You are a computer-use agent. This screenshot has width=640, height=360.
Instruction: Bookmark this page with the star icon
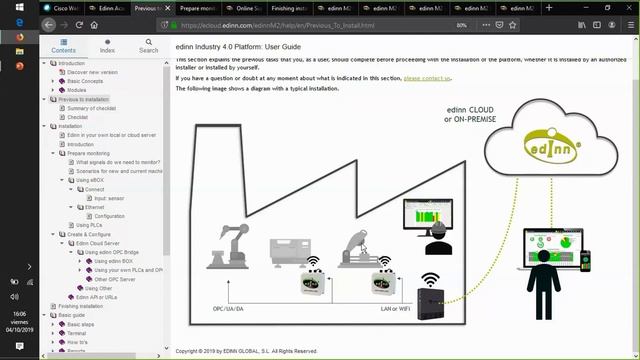point(513,25)
